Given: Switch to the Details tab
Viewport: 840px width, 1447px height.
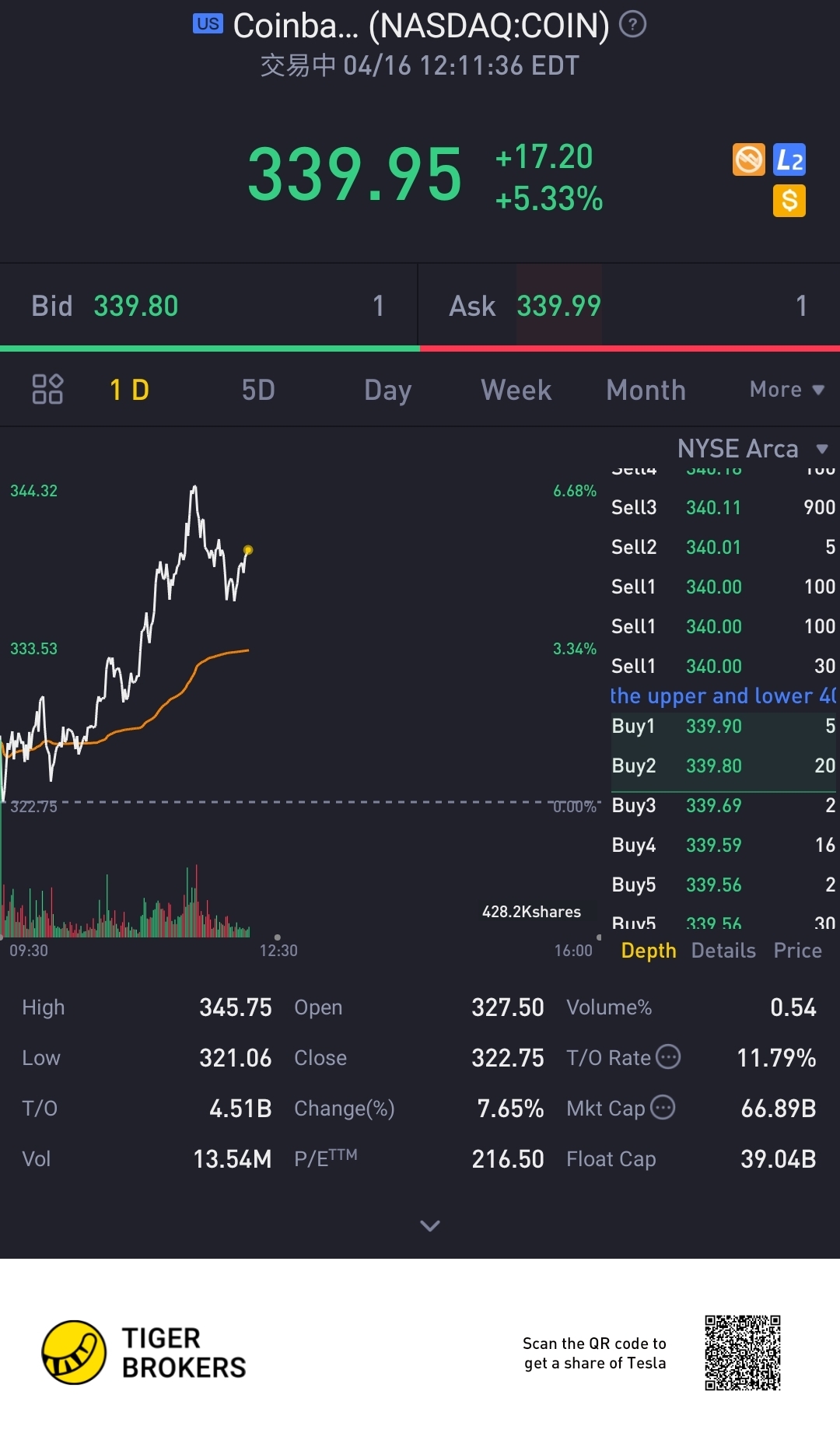Looking at the screenshot, I should pyautogui.click(x=723, y=951).
